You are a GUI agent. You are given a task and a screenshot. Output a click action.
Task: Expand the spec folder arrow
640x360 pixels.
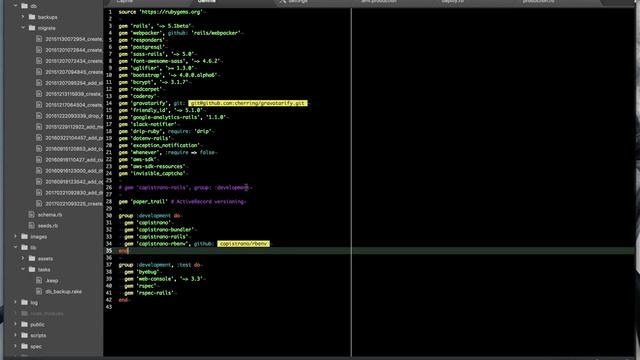pos(16,347)
